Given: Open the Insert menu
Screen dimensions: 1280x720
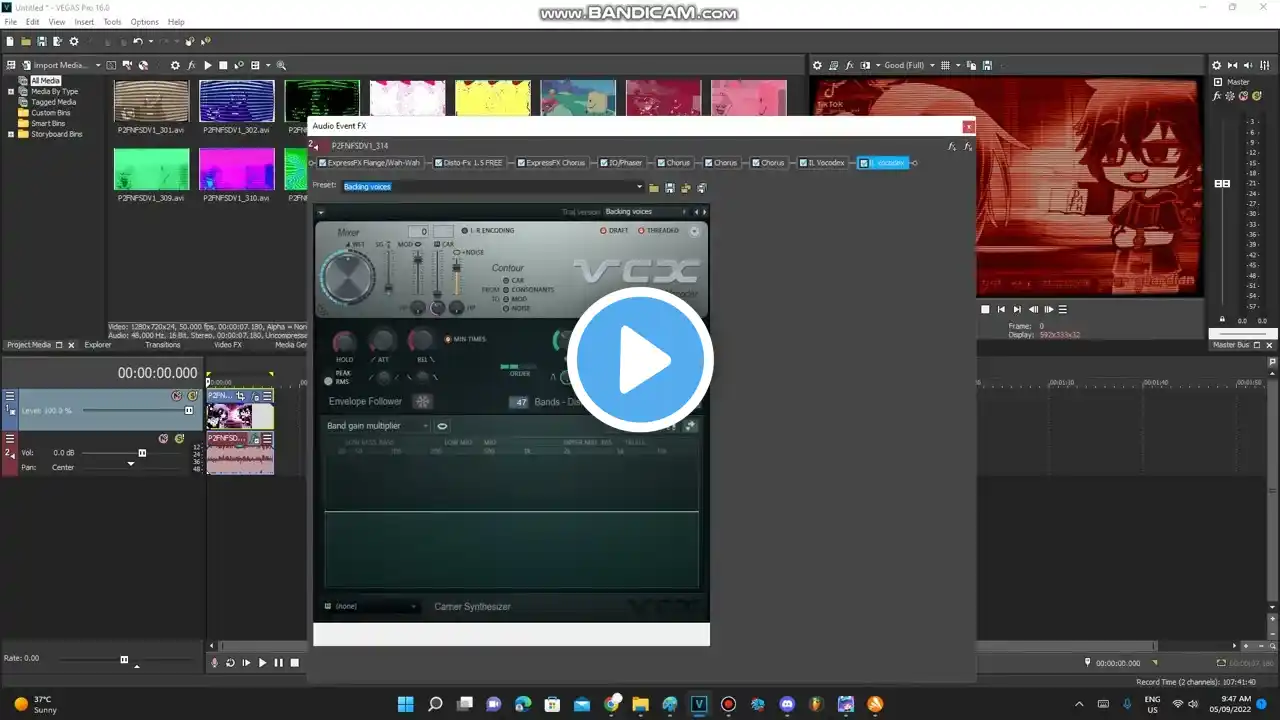Looking at the screenshot, I should tap(84, 22).
